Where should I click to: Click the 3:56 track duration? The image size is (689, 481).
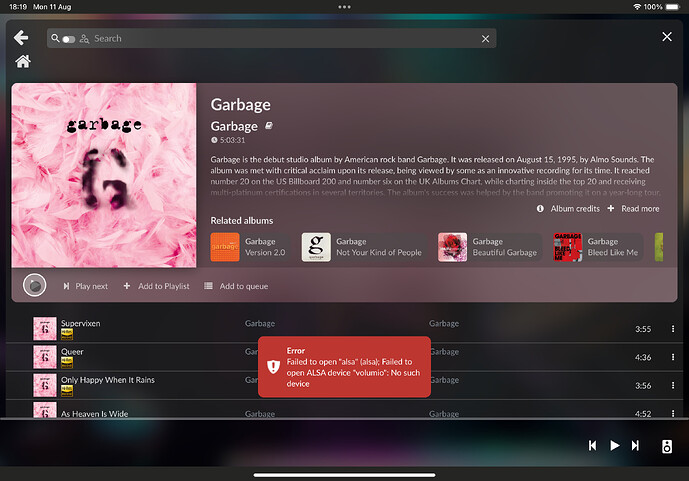coord(643,386)
